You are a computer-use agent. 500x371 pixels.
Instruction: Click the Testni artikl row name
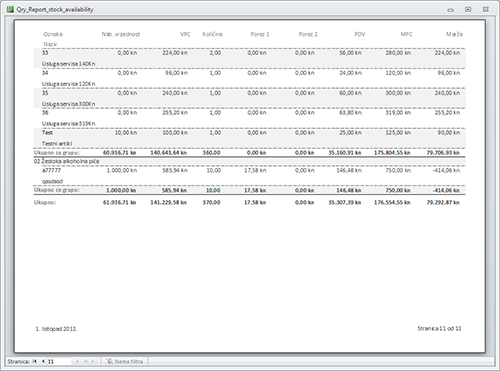(x=57, y=143)
